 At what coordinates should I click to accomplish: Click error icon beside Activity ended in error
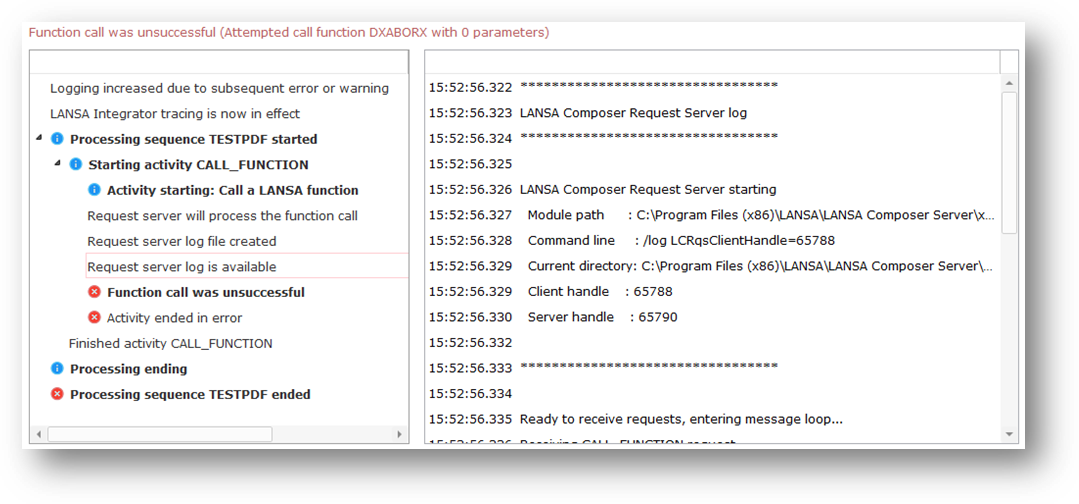click(x=94, y=317)
